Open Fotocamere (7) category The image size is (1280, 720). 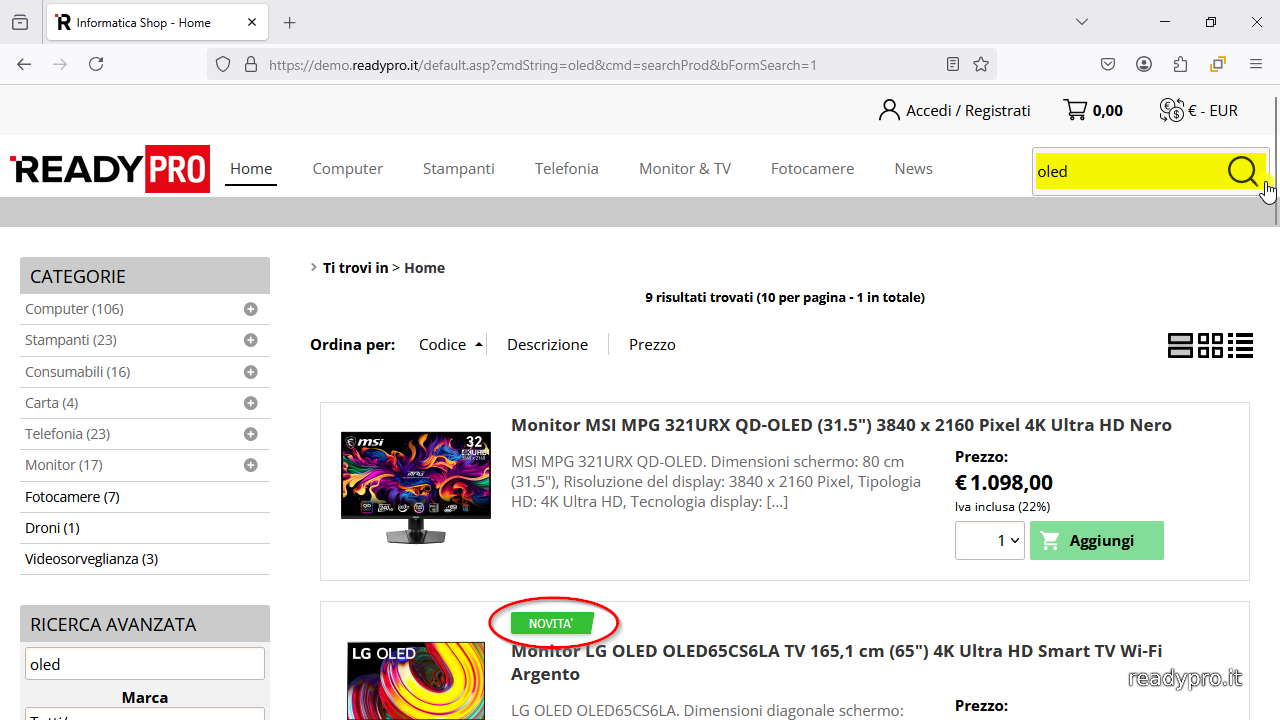click(x=72, y=496)
